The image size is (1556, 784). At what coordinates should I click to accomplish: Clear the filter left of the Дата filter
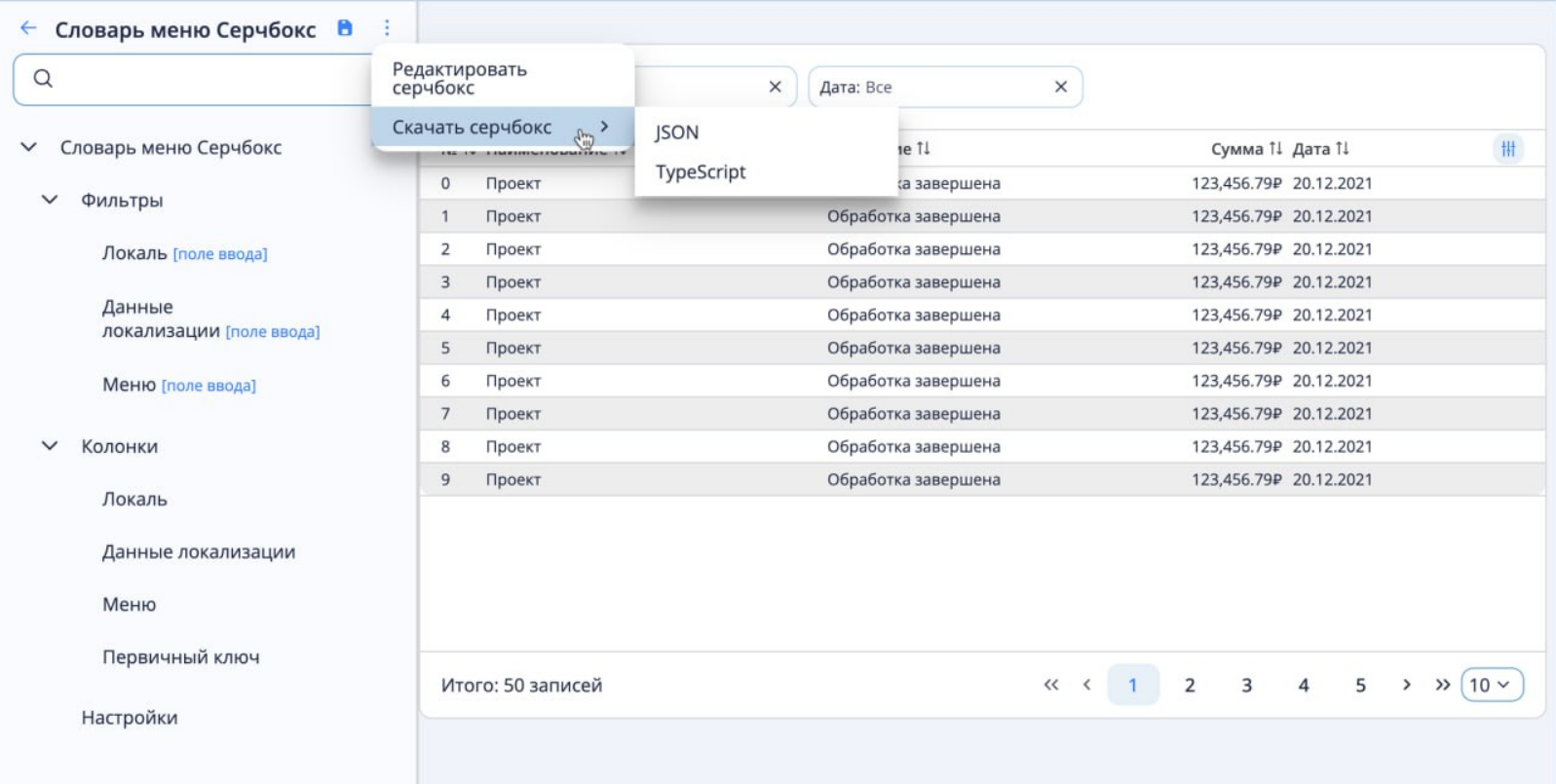pos(775,87)
